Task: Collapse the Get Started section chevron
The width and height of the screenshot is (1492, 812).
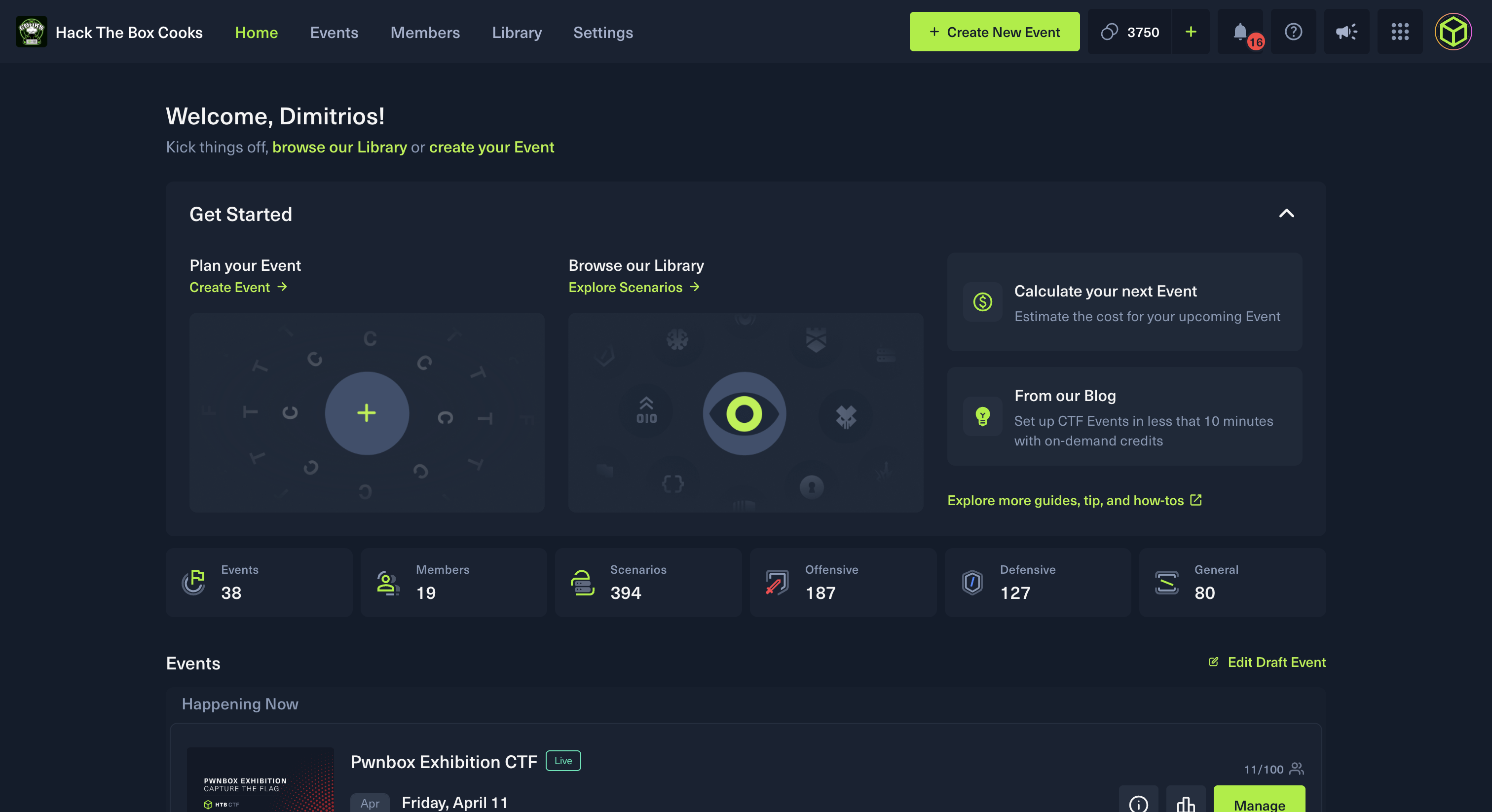Action: coord(1286,213)
